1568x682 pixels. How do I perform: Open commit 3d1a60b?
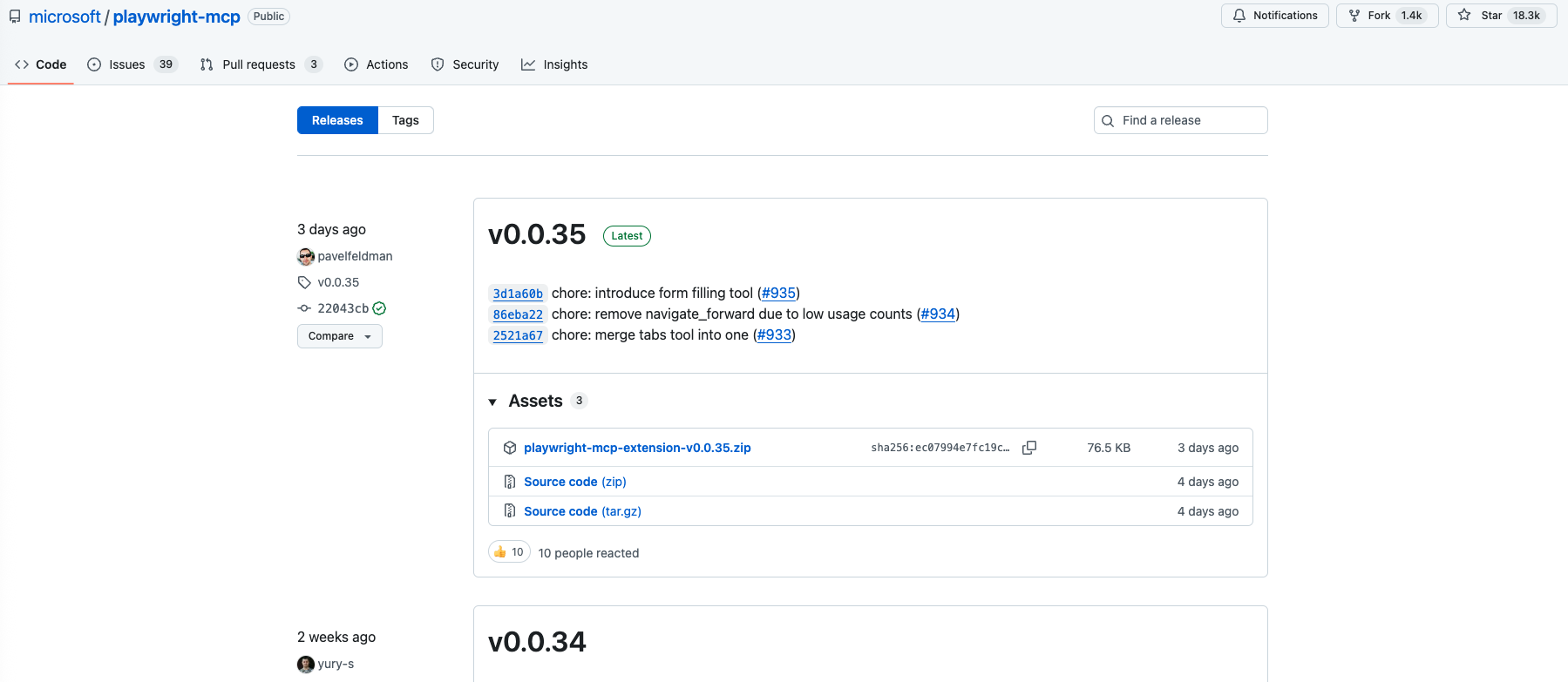(x=518, y=294)
